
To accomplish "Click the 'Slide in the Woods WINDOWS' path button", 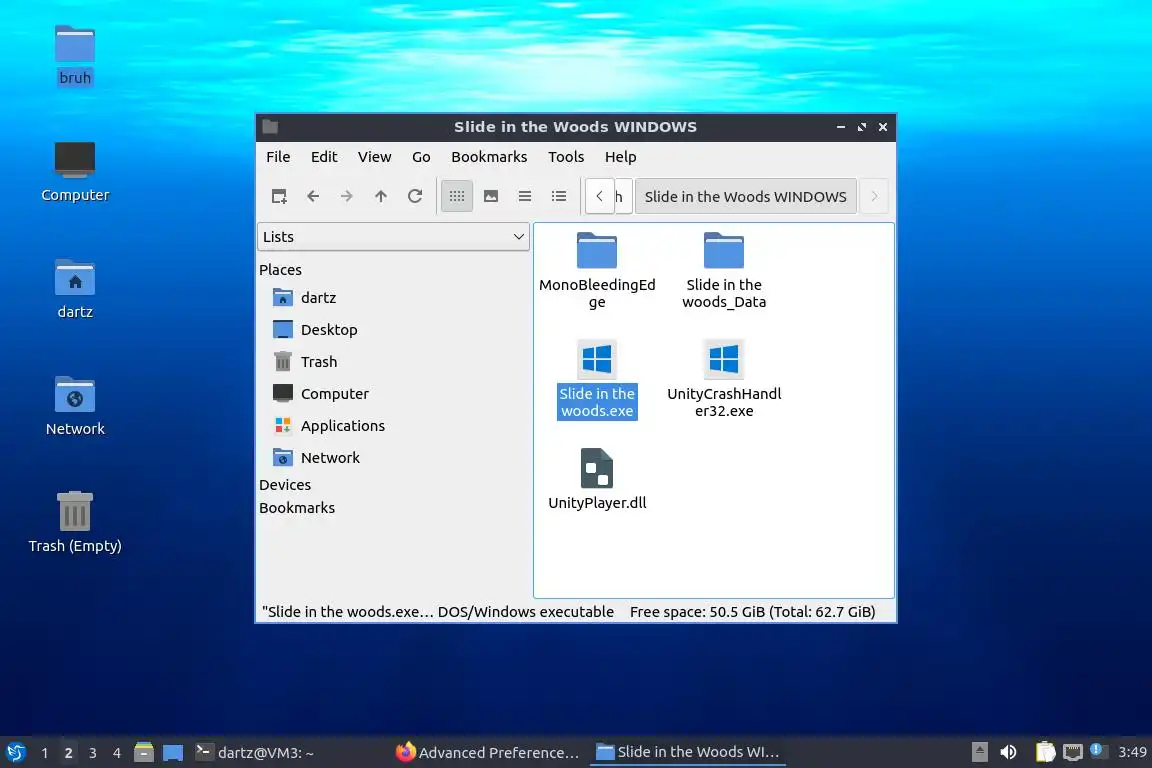I will pos(746,196).
